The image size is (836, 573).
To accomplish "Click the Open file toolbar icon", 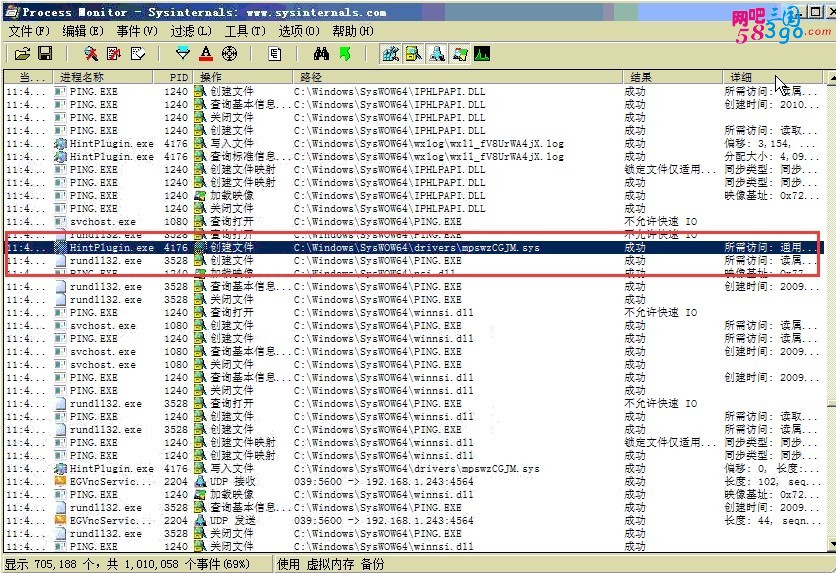I will click(x=22, y=53).
